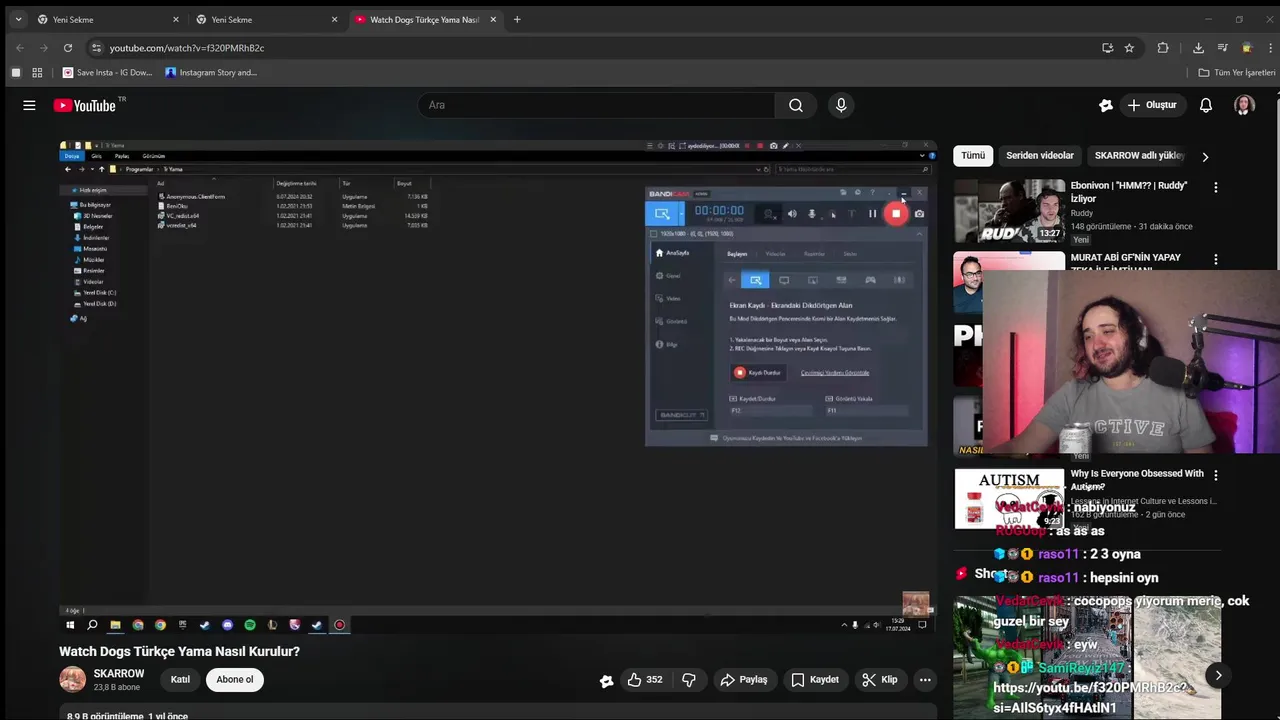This screenshot has width=1280, height=720.
Task: Go back in browser history
Action: tap(20, 48)
